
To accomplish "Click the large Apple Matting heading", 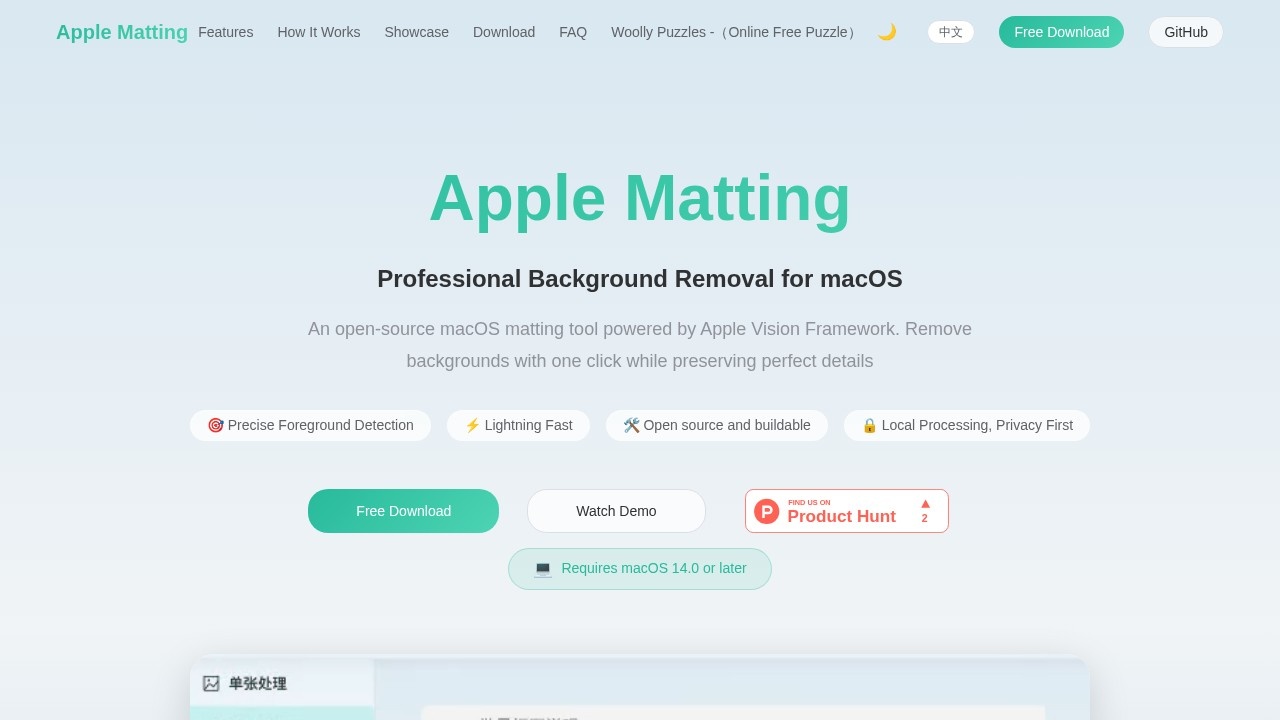I will (640, 198).
